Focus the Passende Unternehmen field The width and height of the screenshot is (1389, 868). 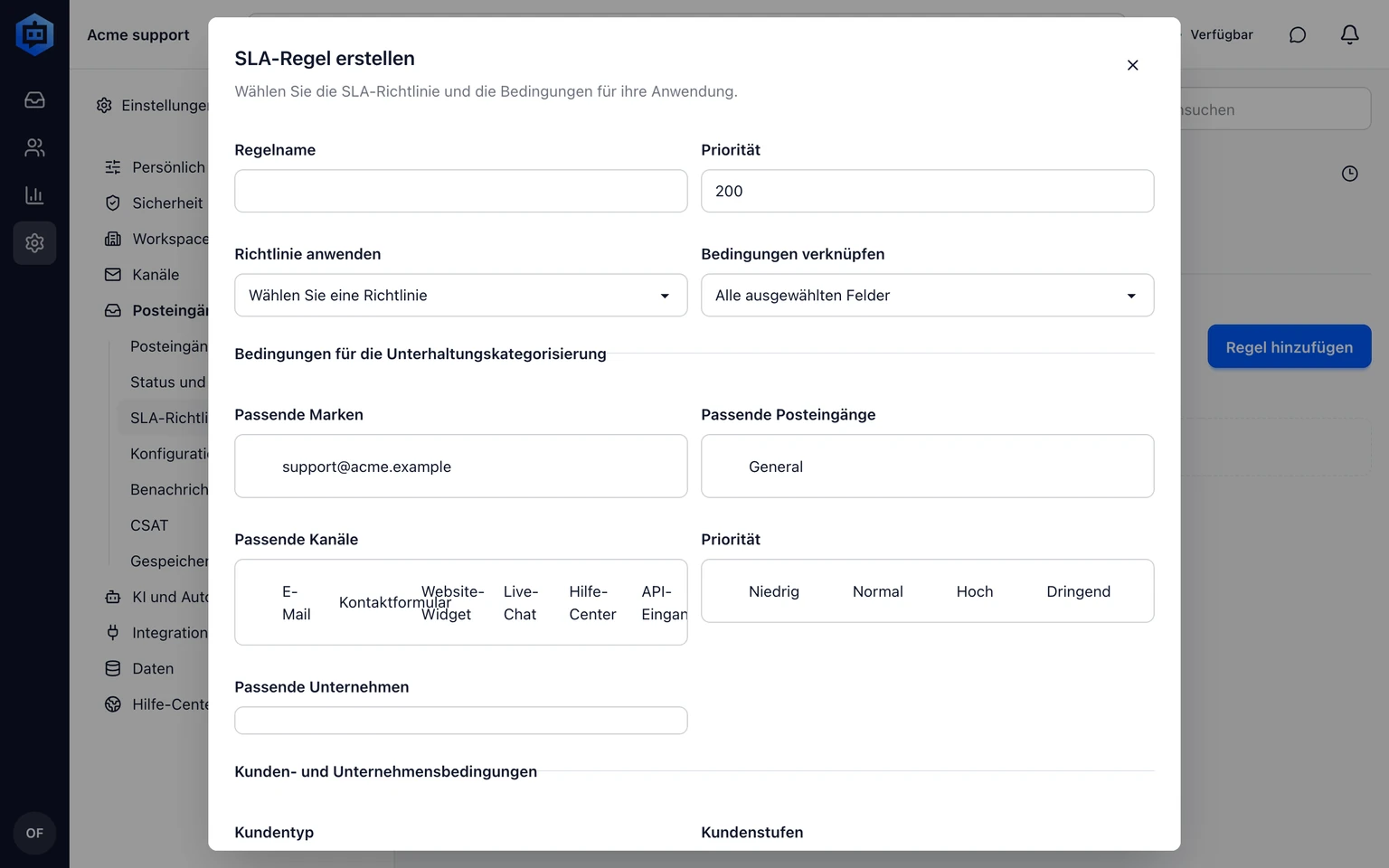tap(461, 721)
